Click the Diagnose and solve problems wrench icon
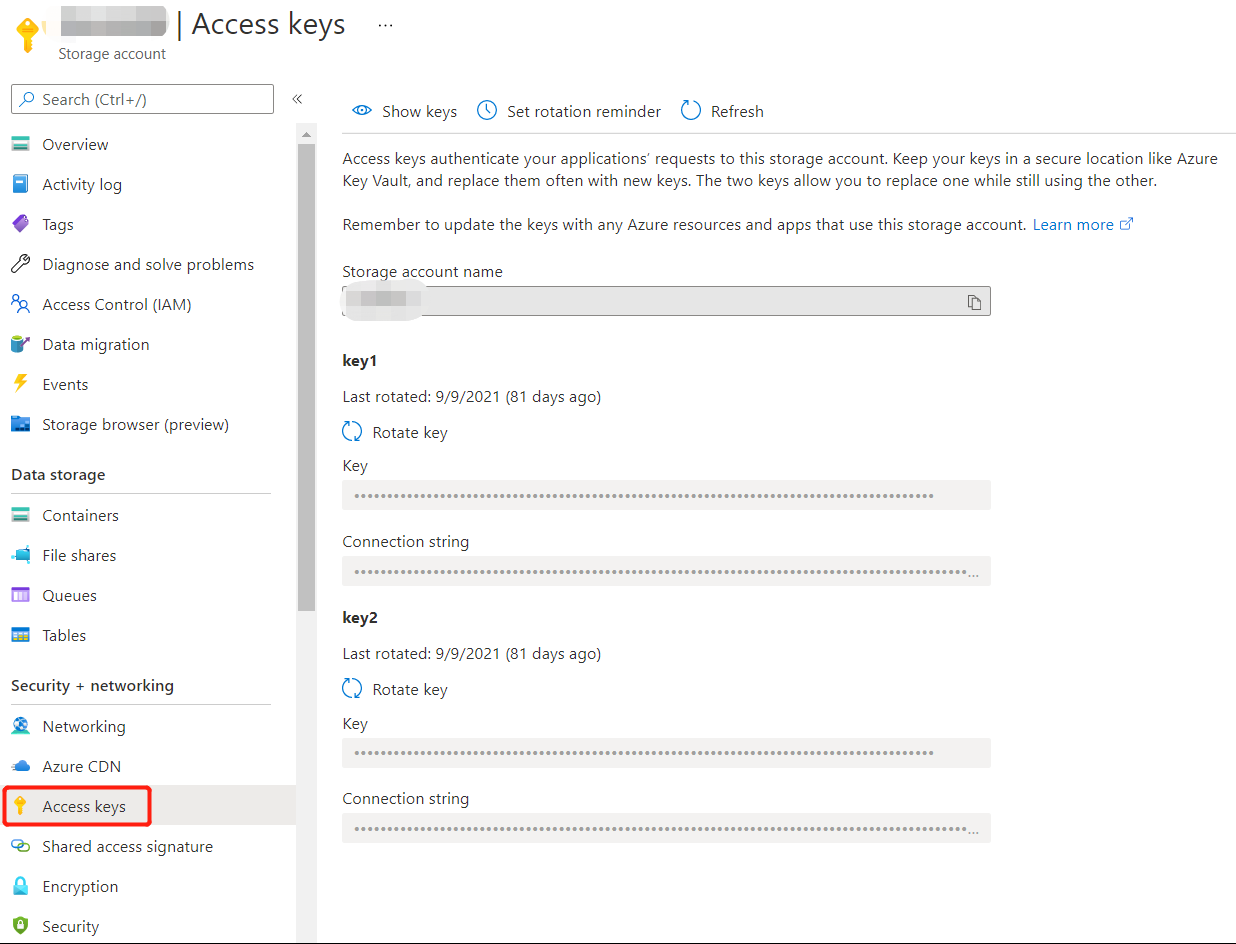The width and height of the screenshot is (1236, 944). (20, 264)
